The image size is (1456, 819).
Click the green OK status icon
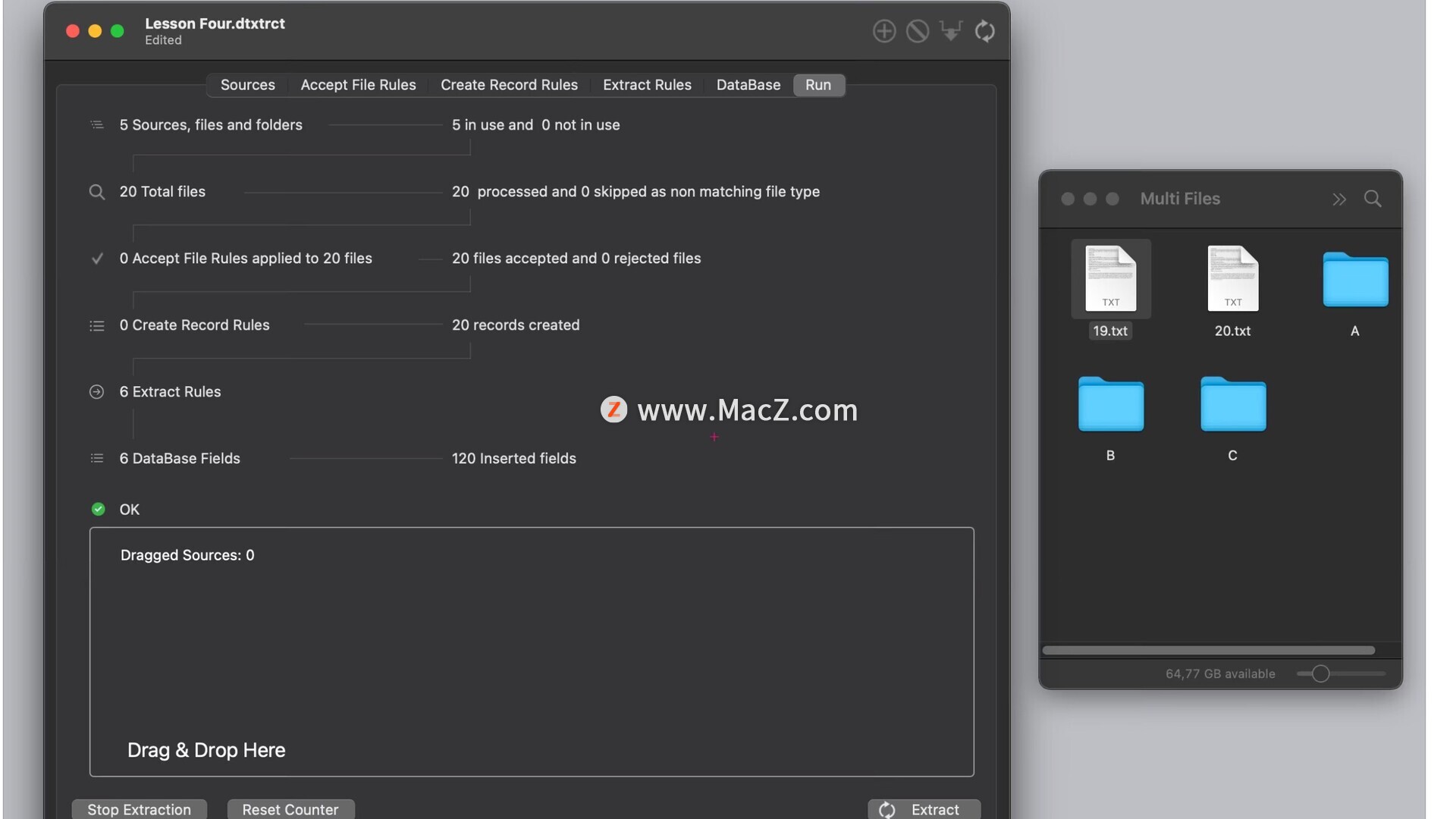99,509
